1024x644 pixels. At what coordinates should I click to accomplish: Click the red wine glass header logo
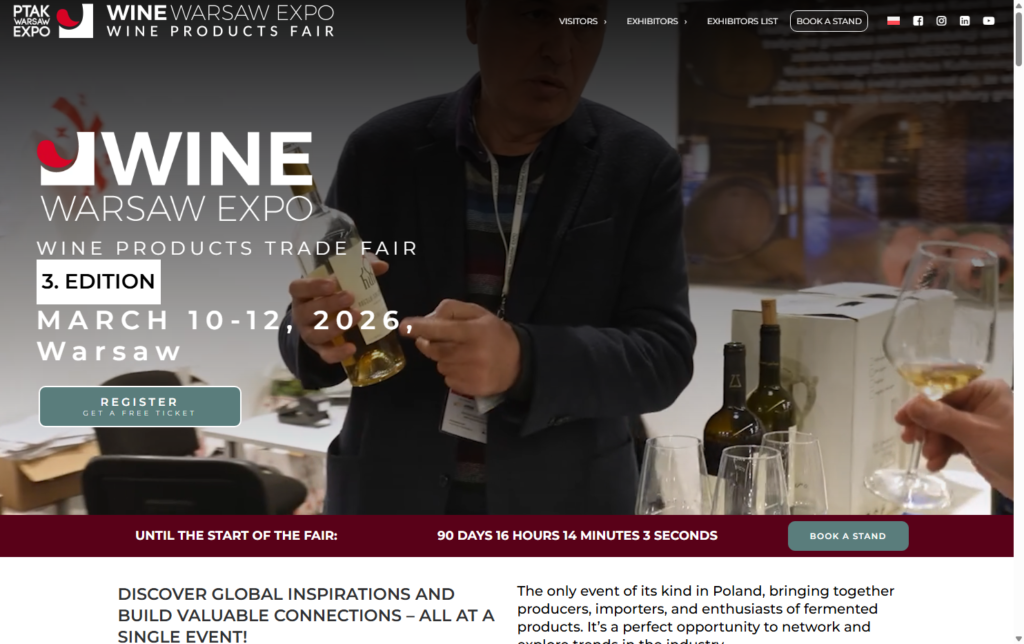[74, 20]
